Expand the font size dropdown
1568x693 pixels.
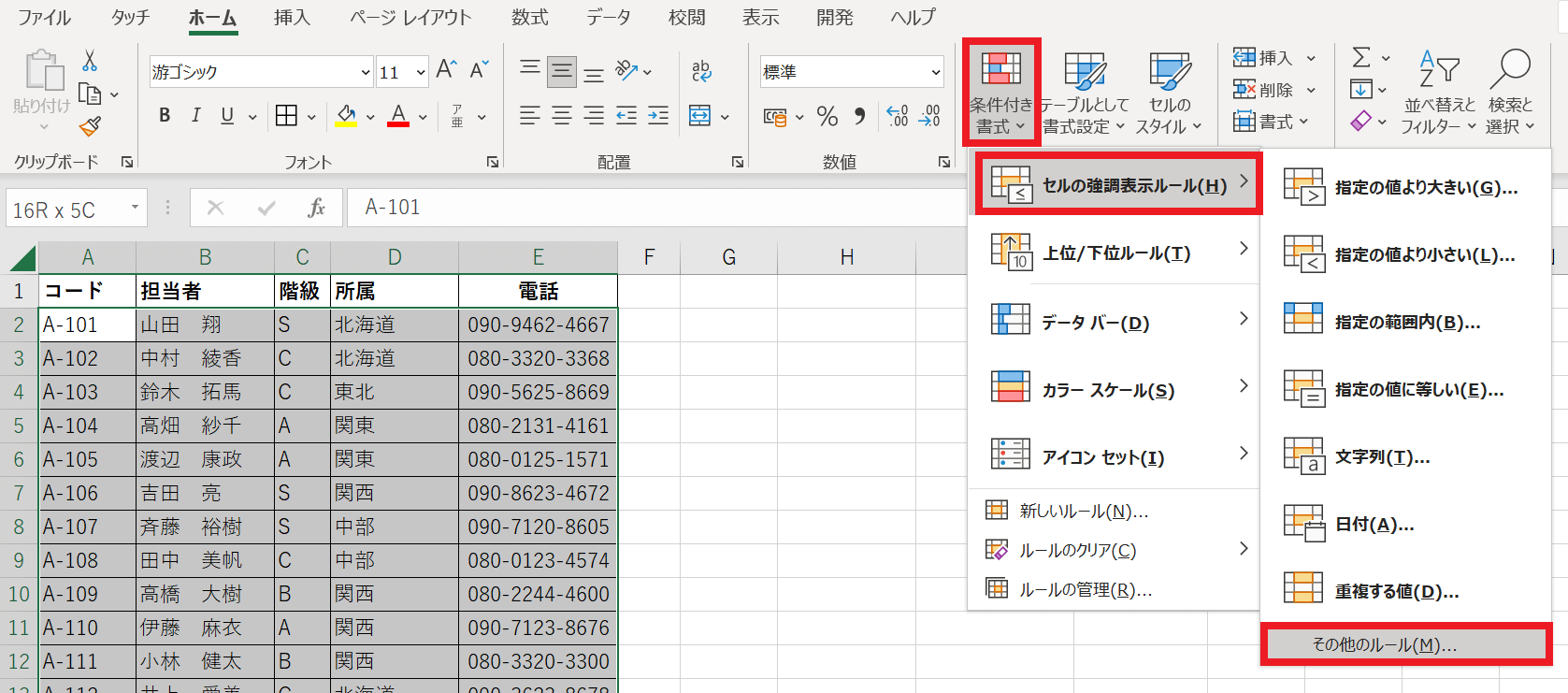point(421,72)
